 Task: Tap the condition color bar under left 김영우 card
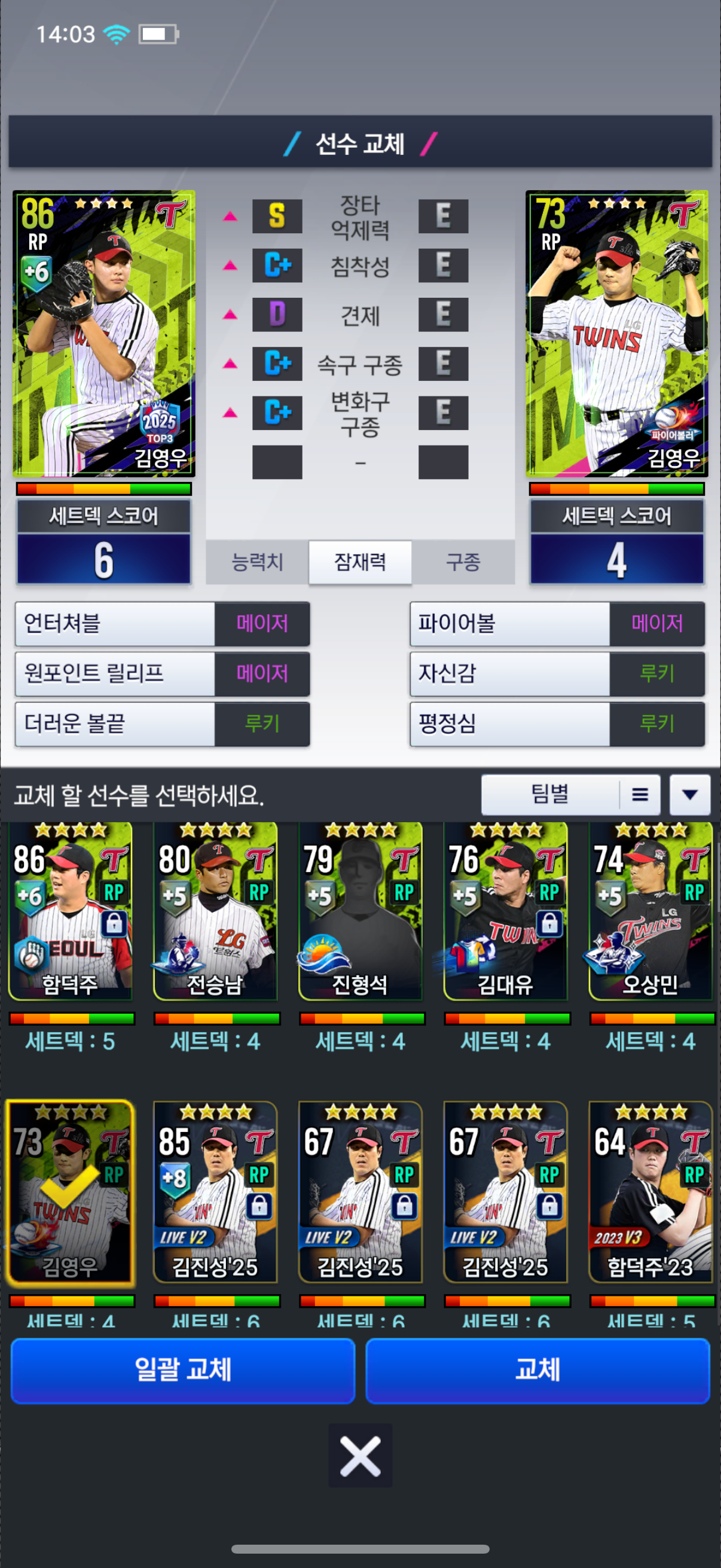(104, 488)
